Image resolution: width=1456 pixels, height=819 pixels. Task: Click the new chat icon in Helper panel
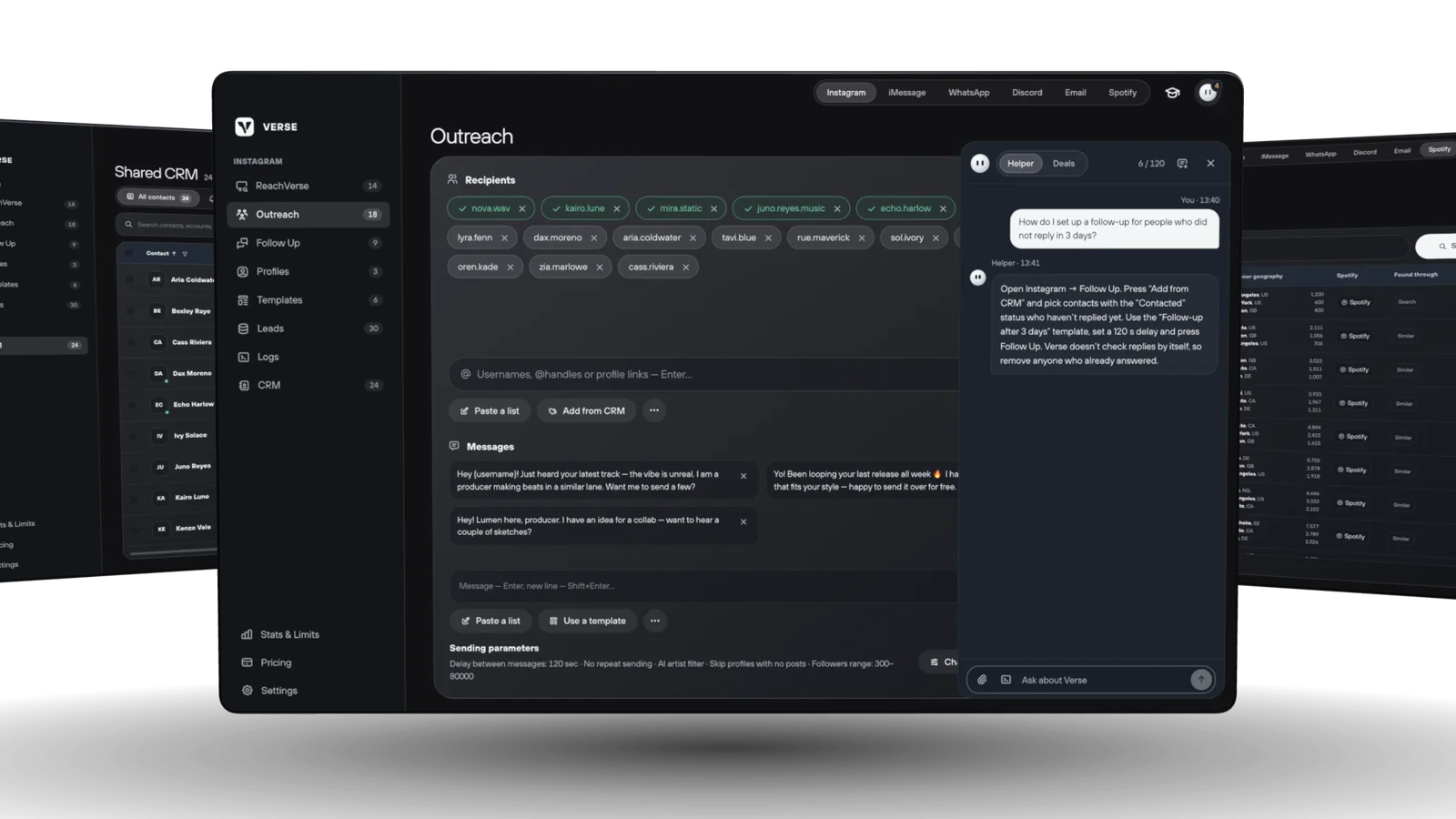click(x=1182, y=164)
